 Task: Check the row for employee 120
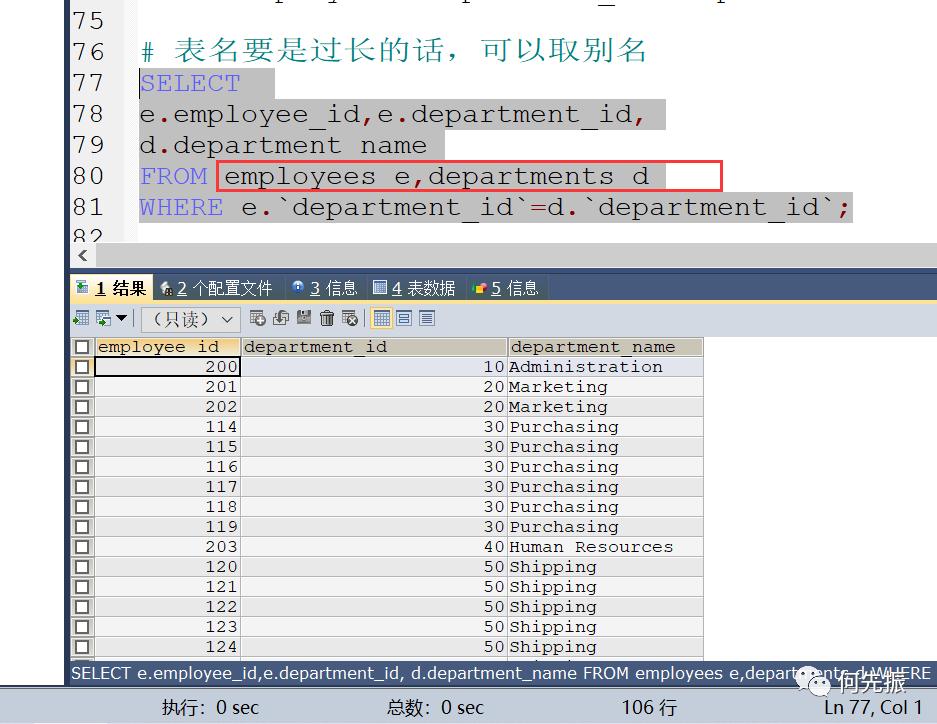pyautogui.click(x=82, y=567)
